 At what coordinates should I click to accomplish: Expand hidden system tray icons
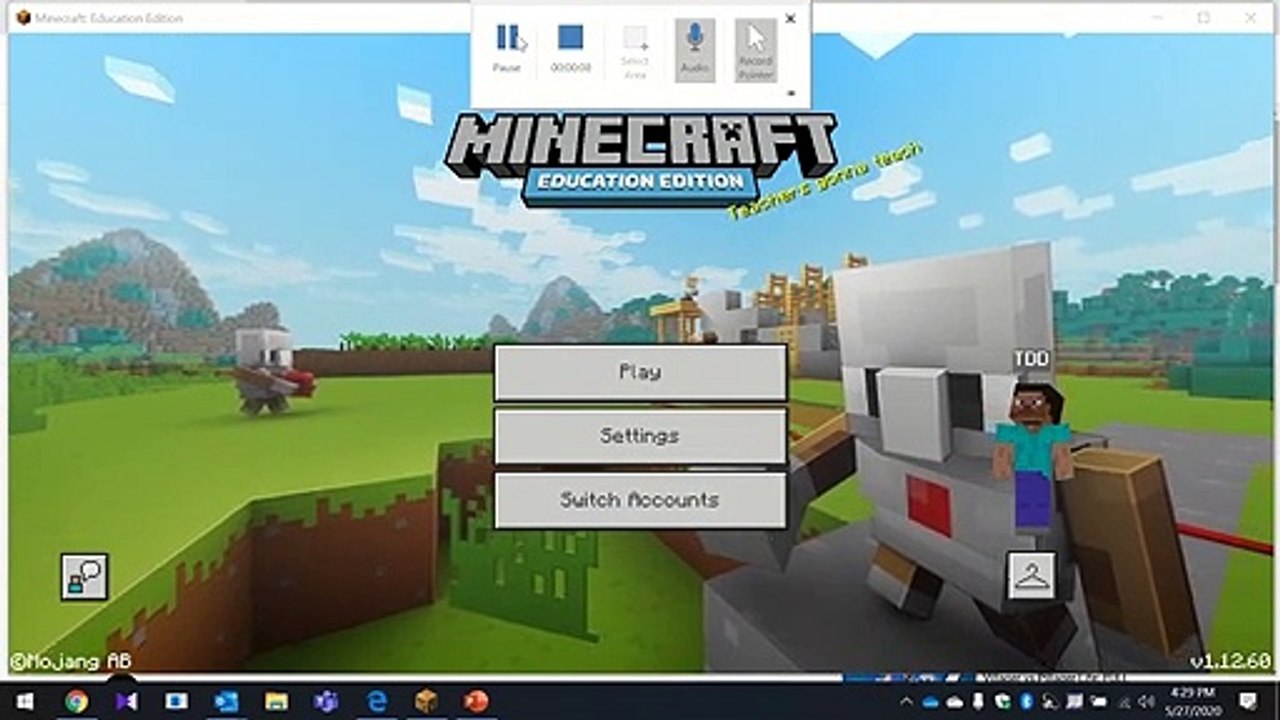[906, 702]
